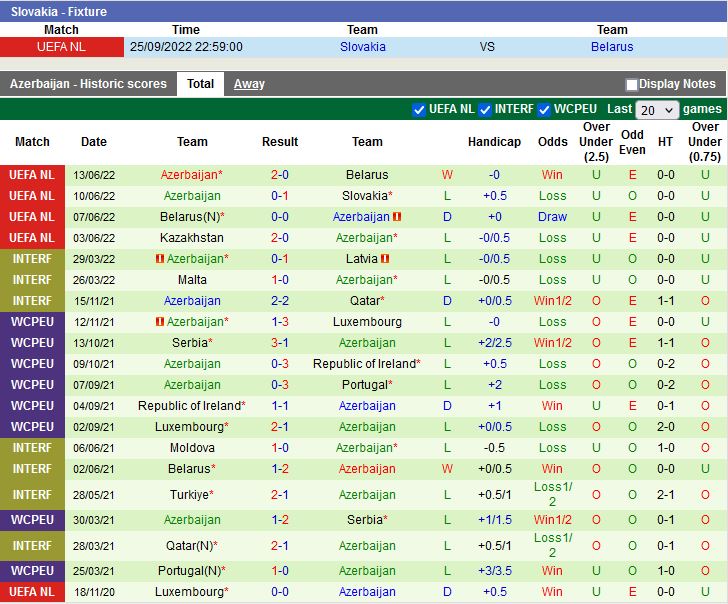
Task: Select Malta team name
Action: pos(192,280)
